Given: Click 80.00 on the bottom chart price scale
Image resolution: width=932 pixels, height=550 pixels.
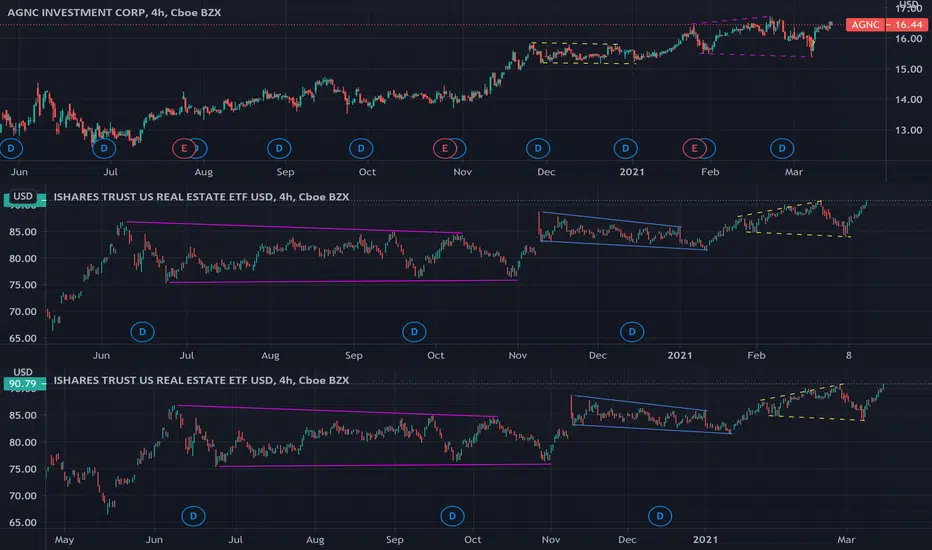Looking at the screenshot, I should coord(23,442).
